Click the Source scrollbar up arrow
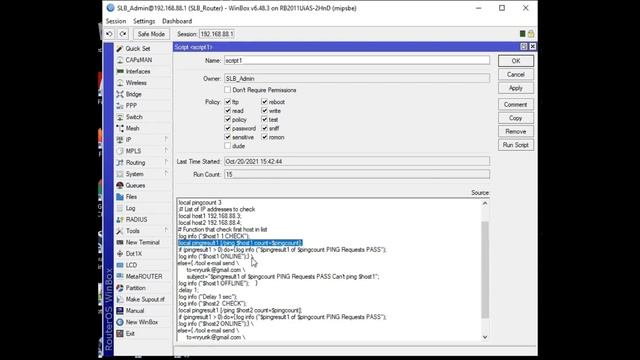 [485, 203]
